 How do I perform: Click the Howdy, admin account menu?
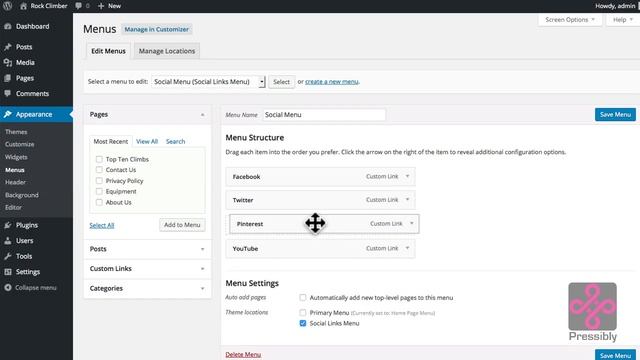(x=616, y=6)
